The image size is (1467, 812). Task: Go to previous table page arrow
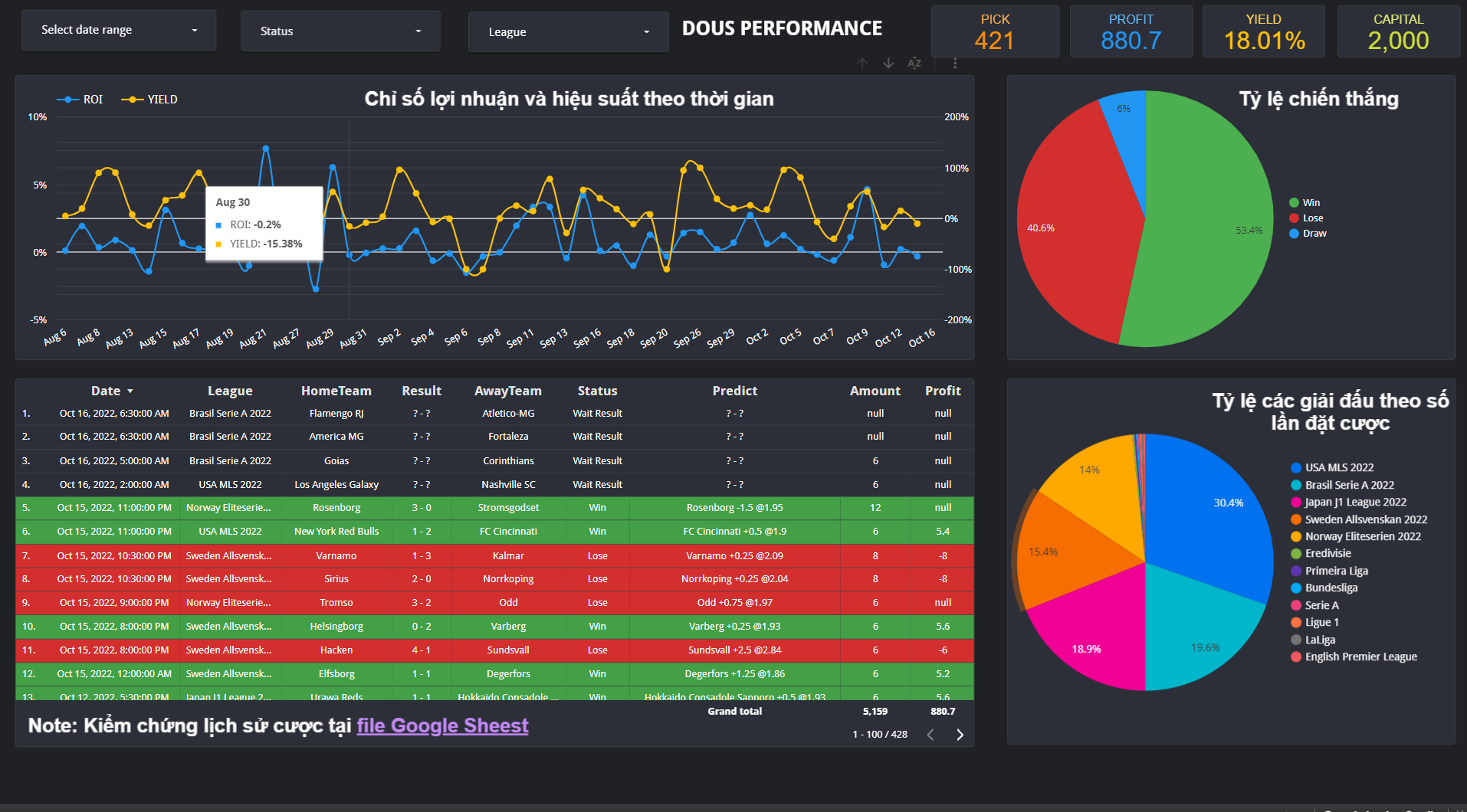coord(930,735)
